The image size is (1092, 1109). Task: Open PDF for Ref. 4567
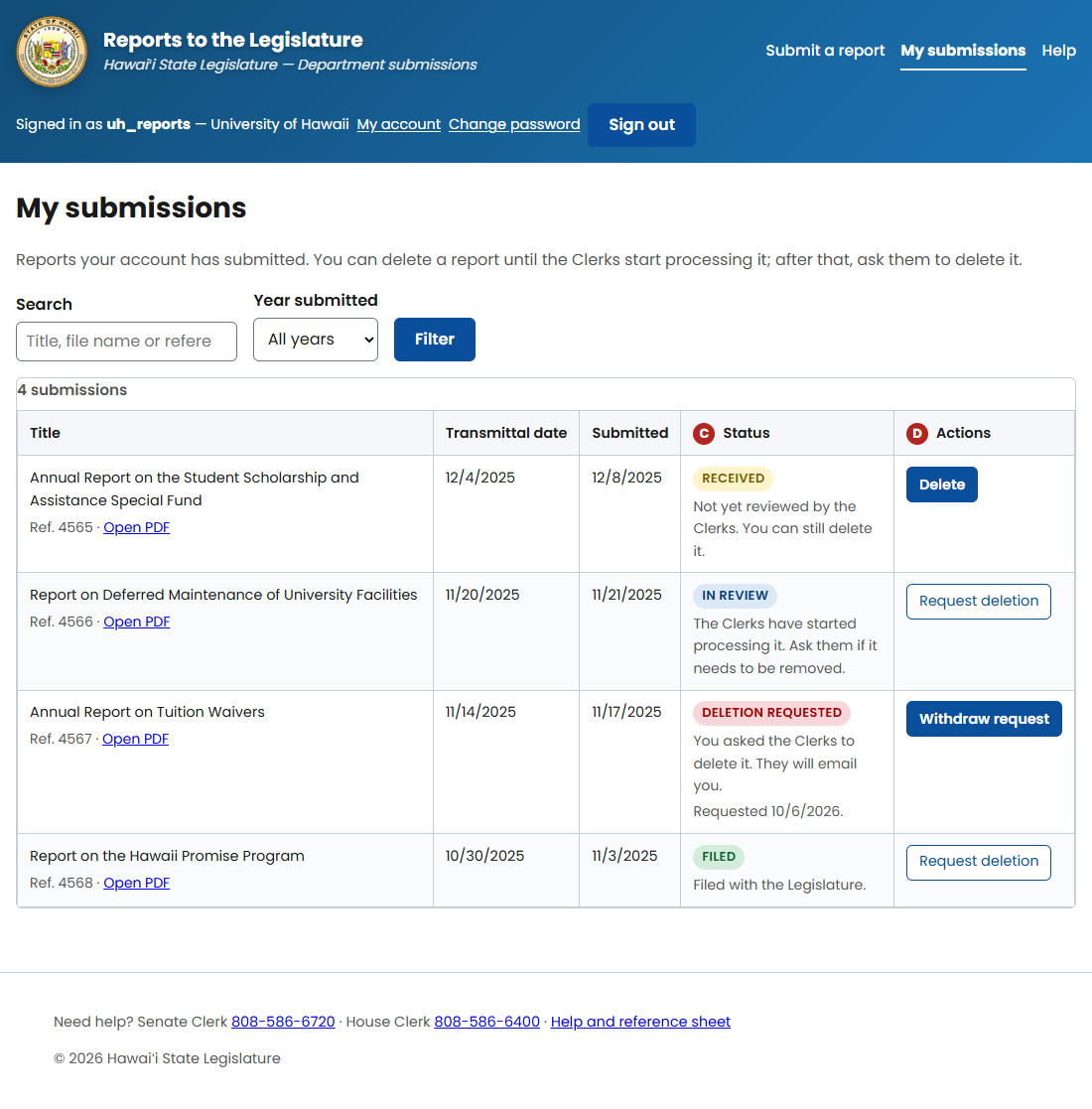[135, 739]
